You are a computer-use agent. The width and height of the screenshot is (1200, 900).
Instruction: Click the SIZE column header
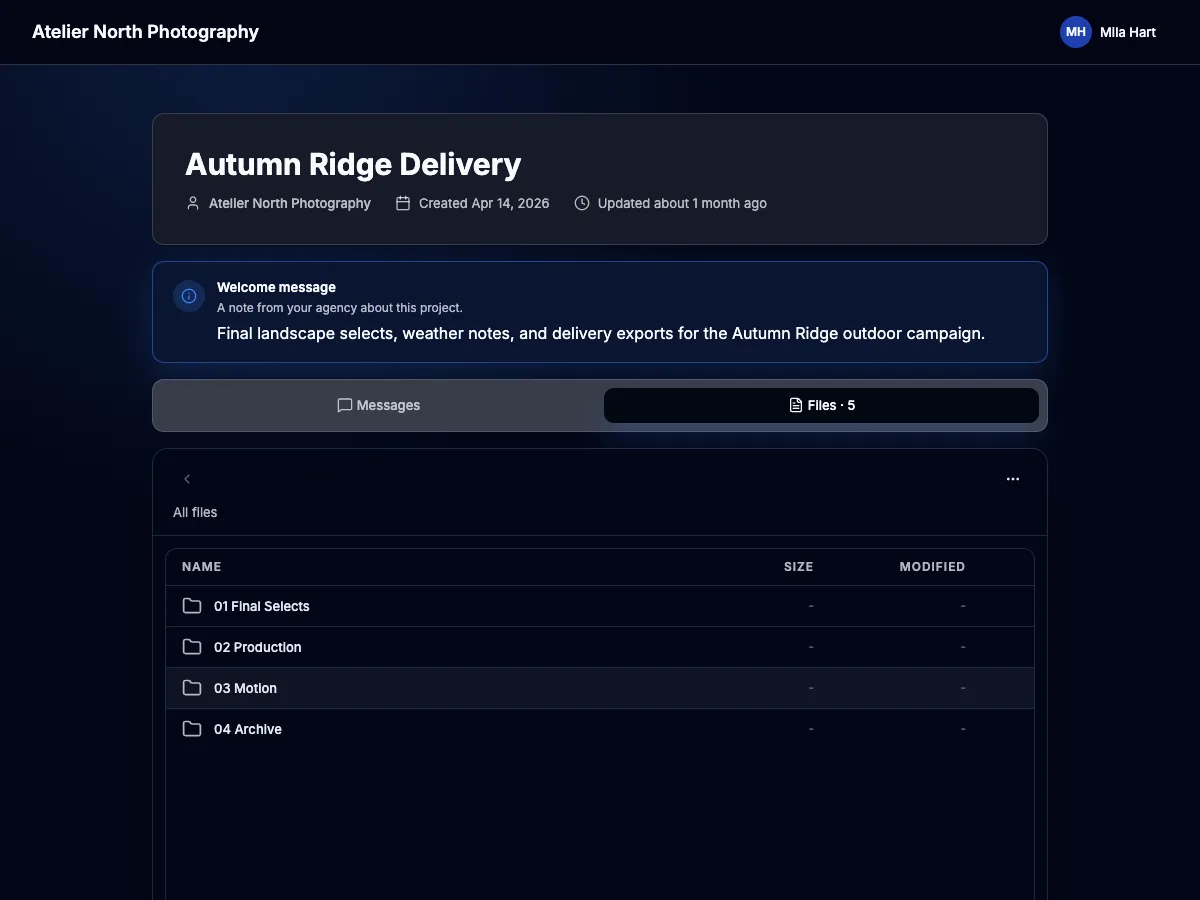(799, 567)
